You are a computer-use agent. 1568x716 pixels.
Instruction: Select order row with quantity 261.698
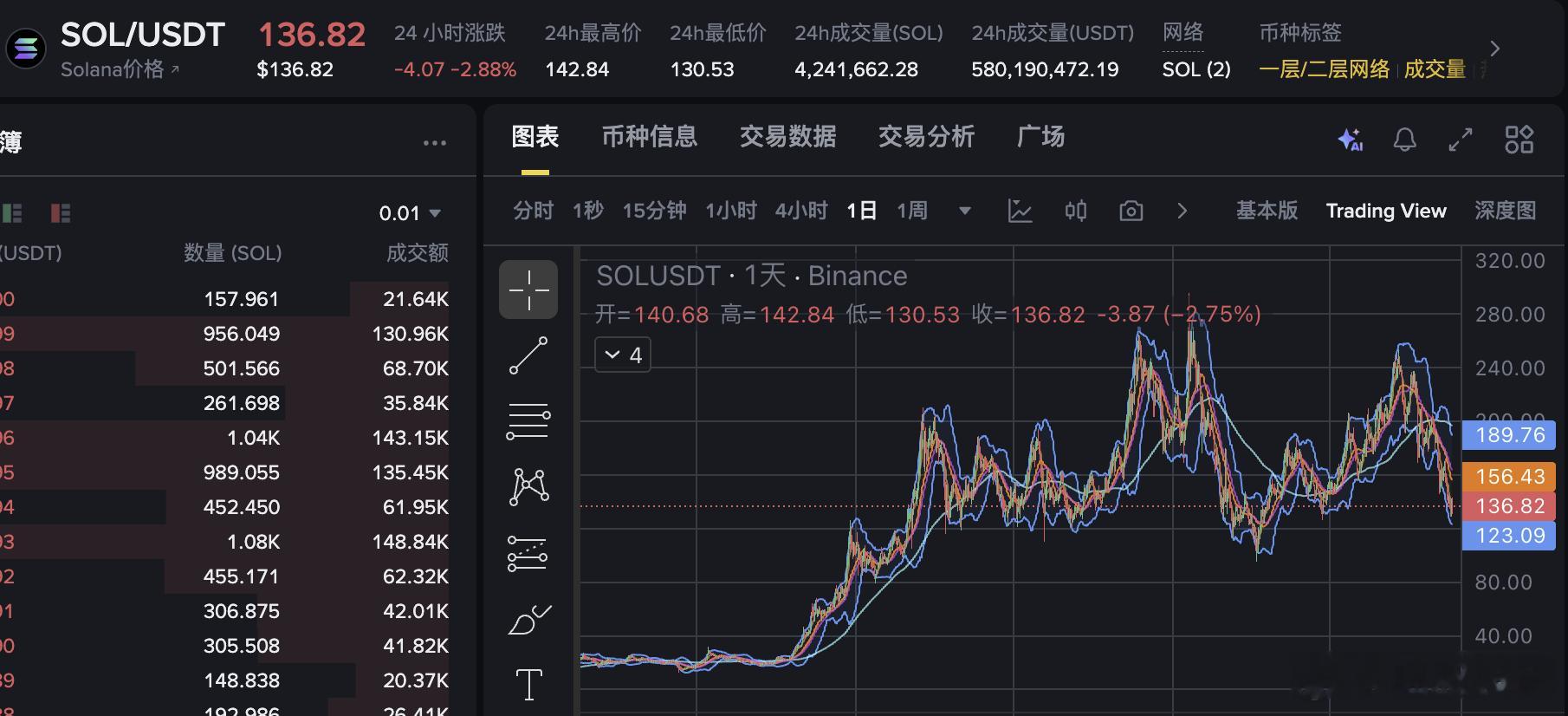coord(224,403)
